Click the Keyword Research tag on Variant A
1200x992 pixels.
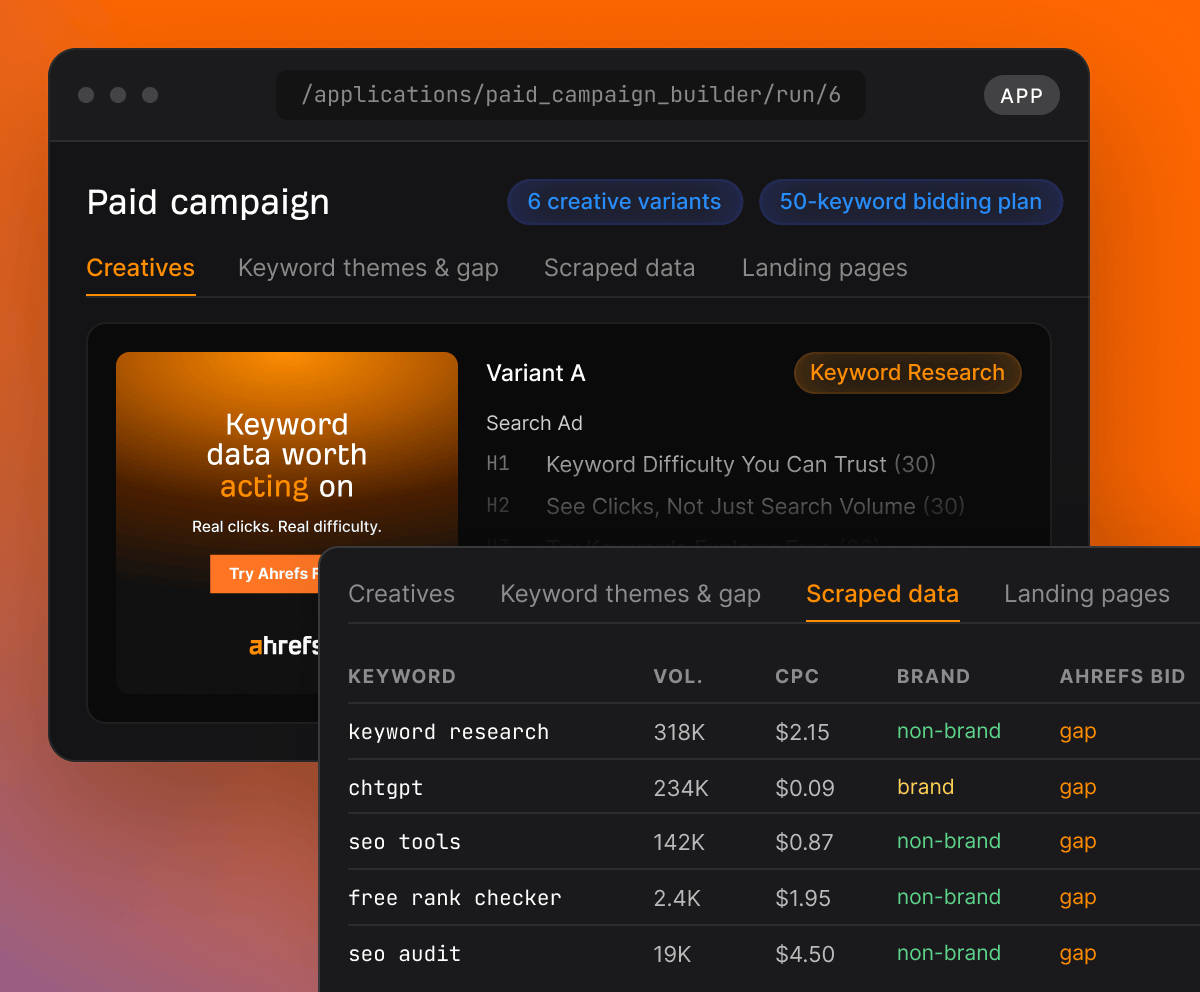pos(907,373)
